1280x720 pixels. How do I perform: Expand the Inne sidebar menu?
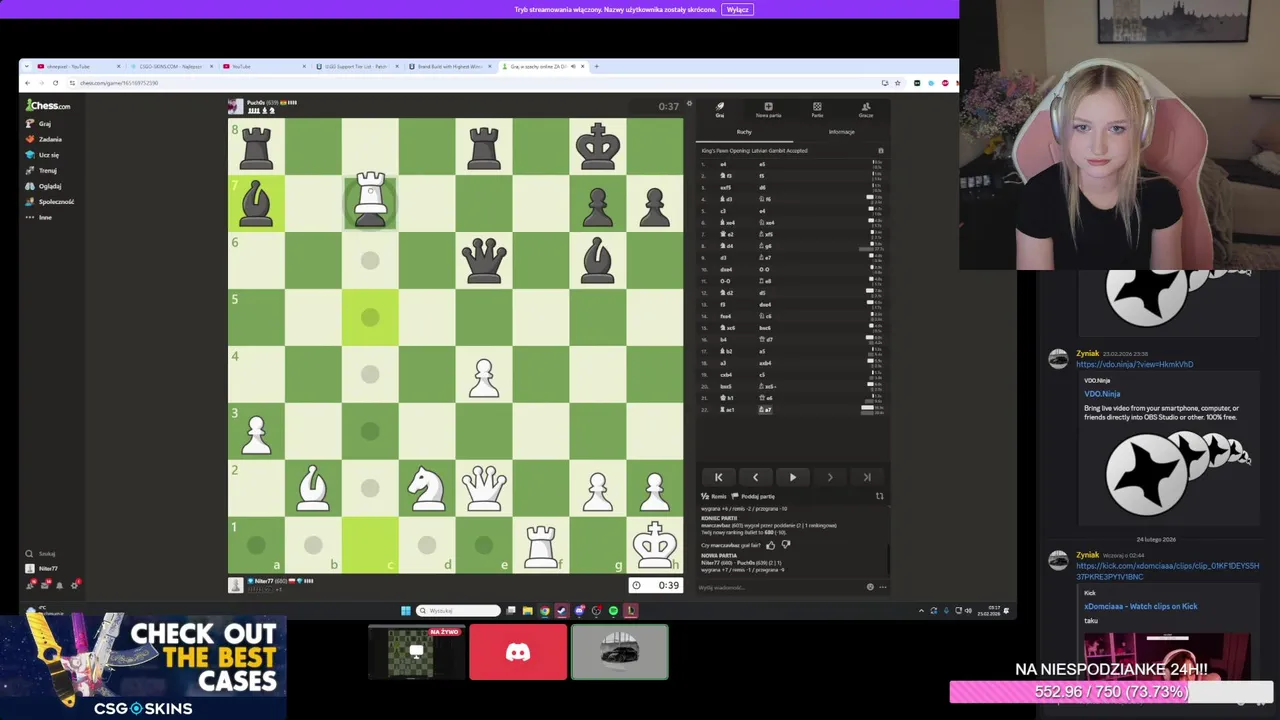(x=39, y=217)
